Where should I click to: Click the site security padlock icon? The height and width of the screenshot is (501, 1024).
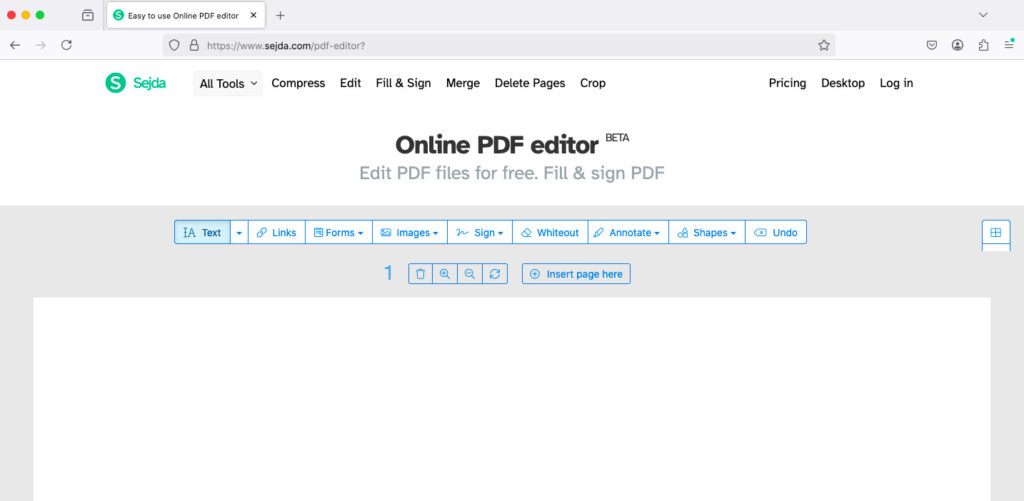pos(193,45)
